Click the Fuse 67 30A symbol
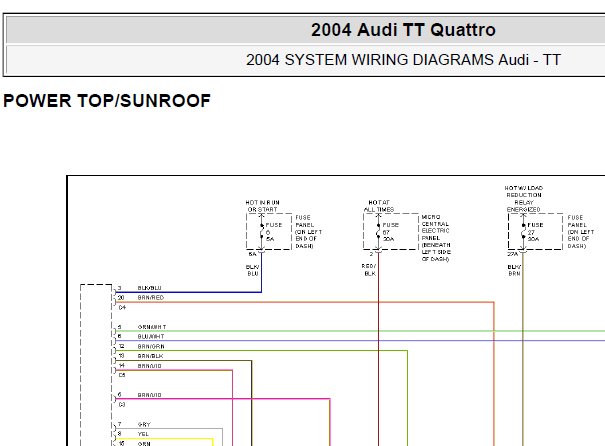 pos(379,232)
